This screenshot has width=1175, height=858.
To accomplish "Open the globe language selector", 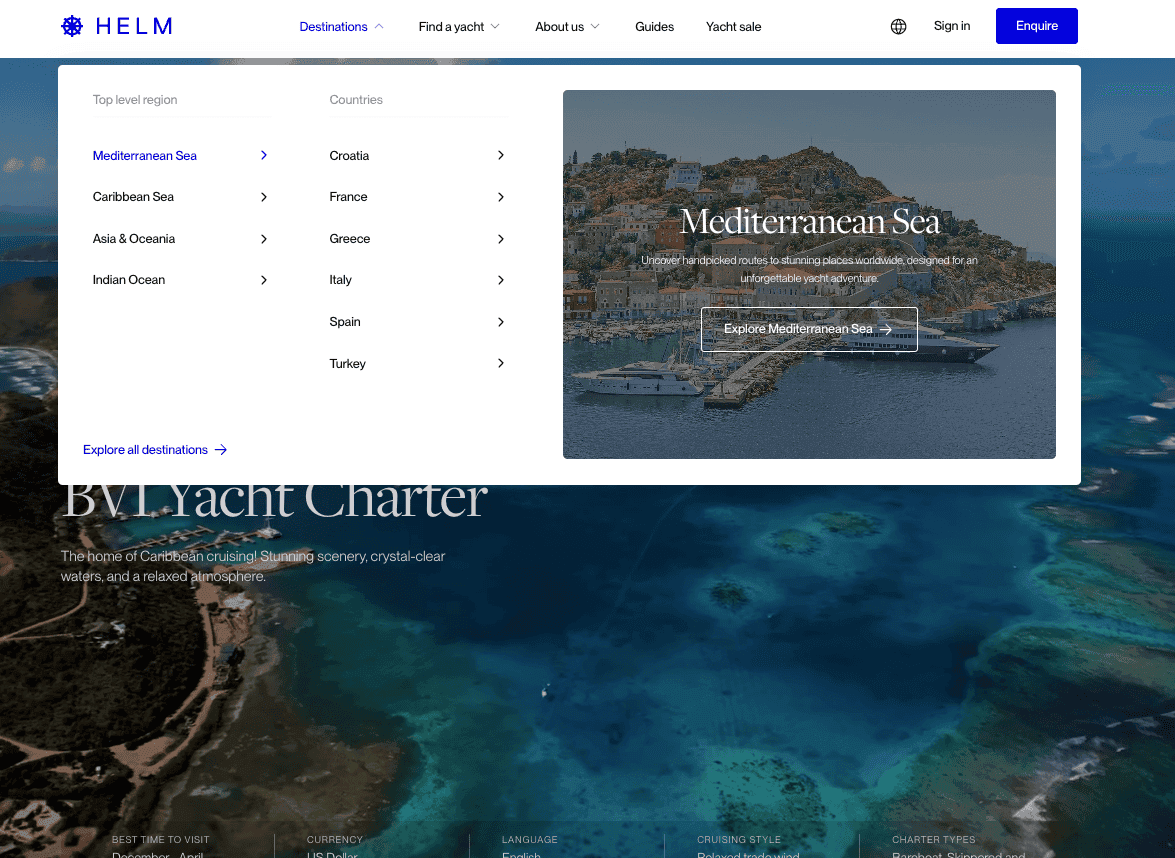I will coord(898,27).
